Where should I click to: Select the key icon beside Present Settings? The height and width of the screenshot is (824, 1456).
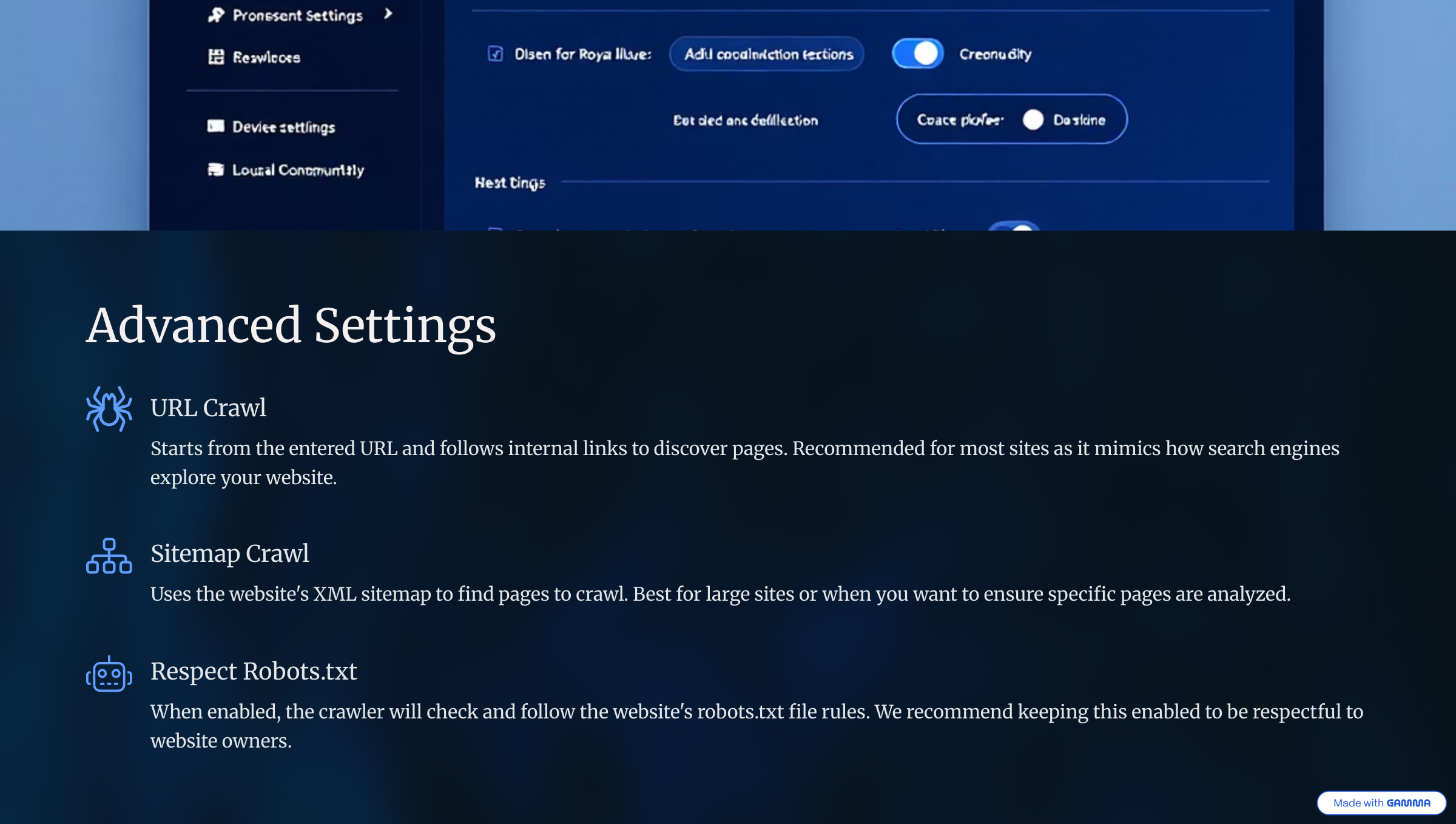(215, 15)
